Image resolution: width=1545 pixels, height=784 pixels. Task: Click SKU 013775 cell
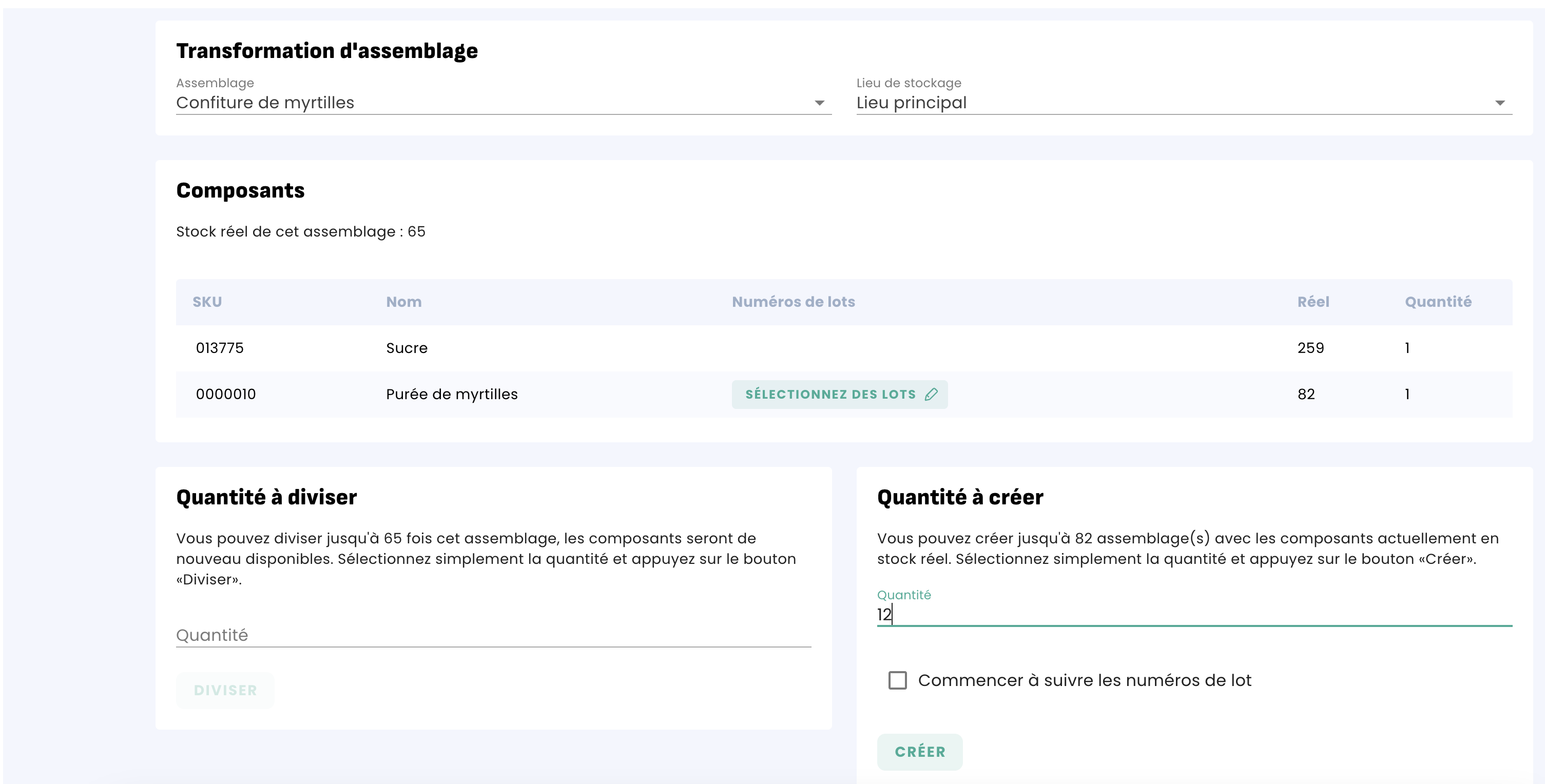[x=220, y=348]
